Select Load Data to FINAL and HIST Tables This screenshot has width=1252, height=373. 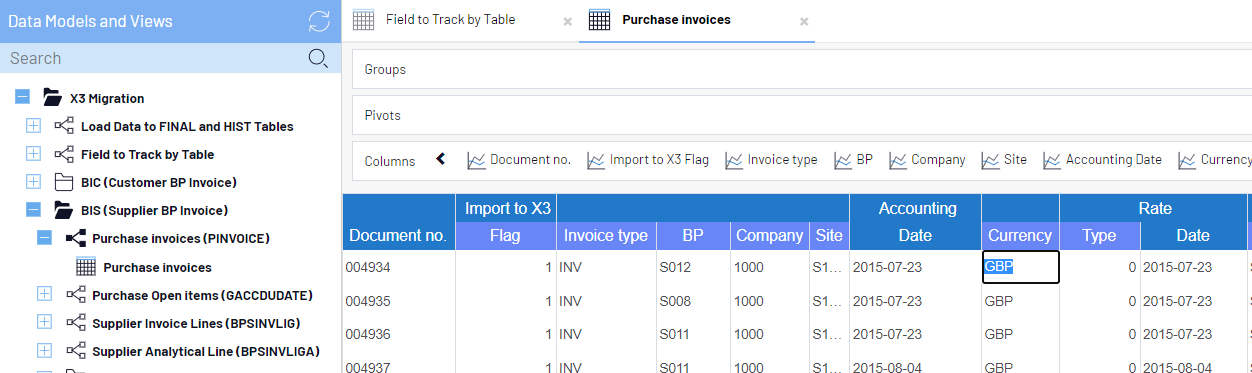[x=187, y=126]
